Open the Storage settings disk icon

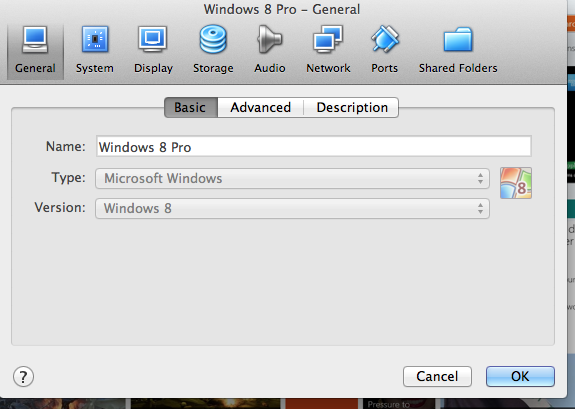click(213, 39)
